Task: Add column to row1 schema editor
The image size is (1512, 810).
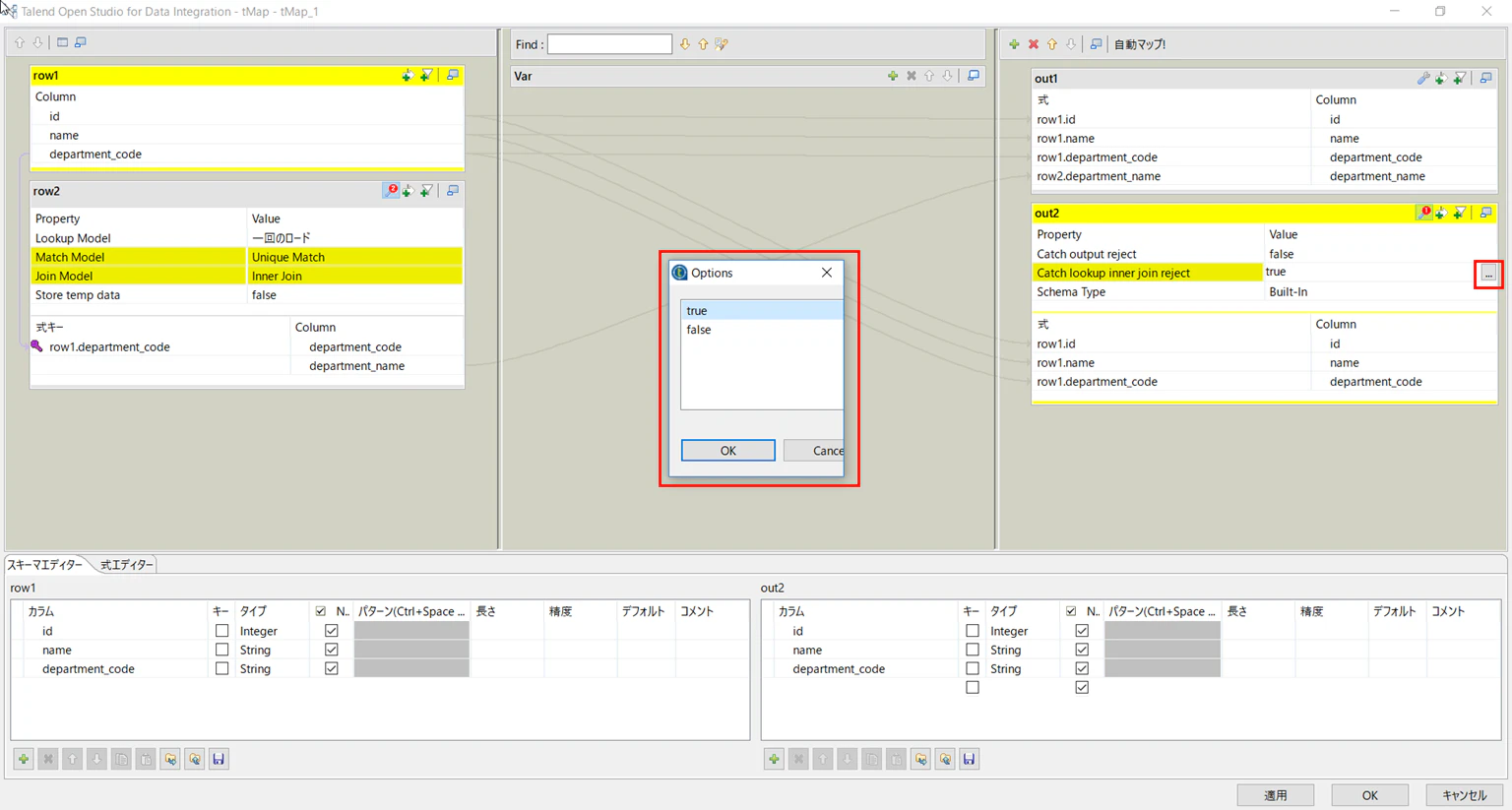Action: pos(24,759)
